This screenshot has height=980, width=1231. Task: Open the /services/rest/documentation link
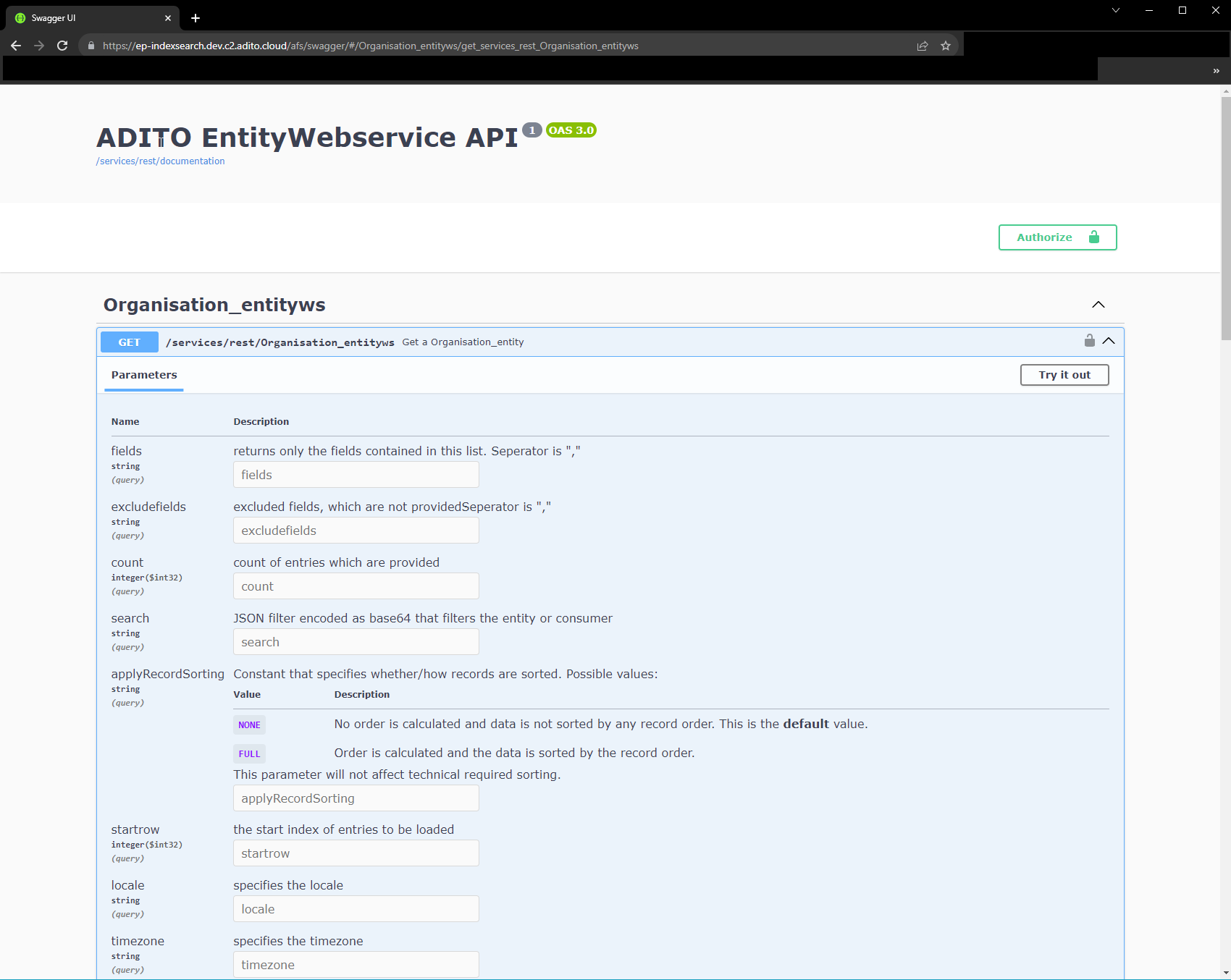[x=160, y=161]
